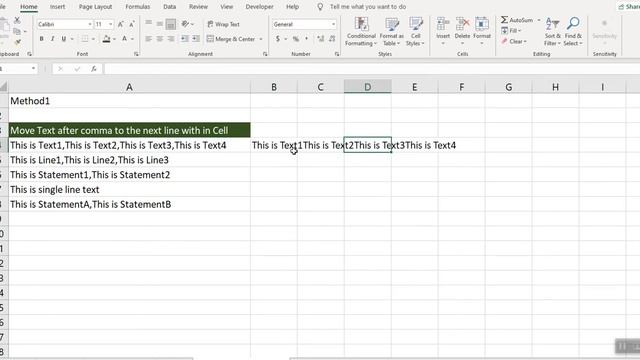Open the fill color dropdown arrow
This screenshot has width=640, height=360.
point(114,39)
